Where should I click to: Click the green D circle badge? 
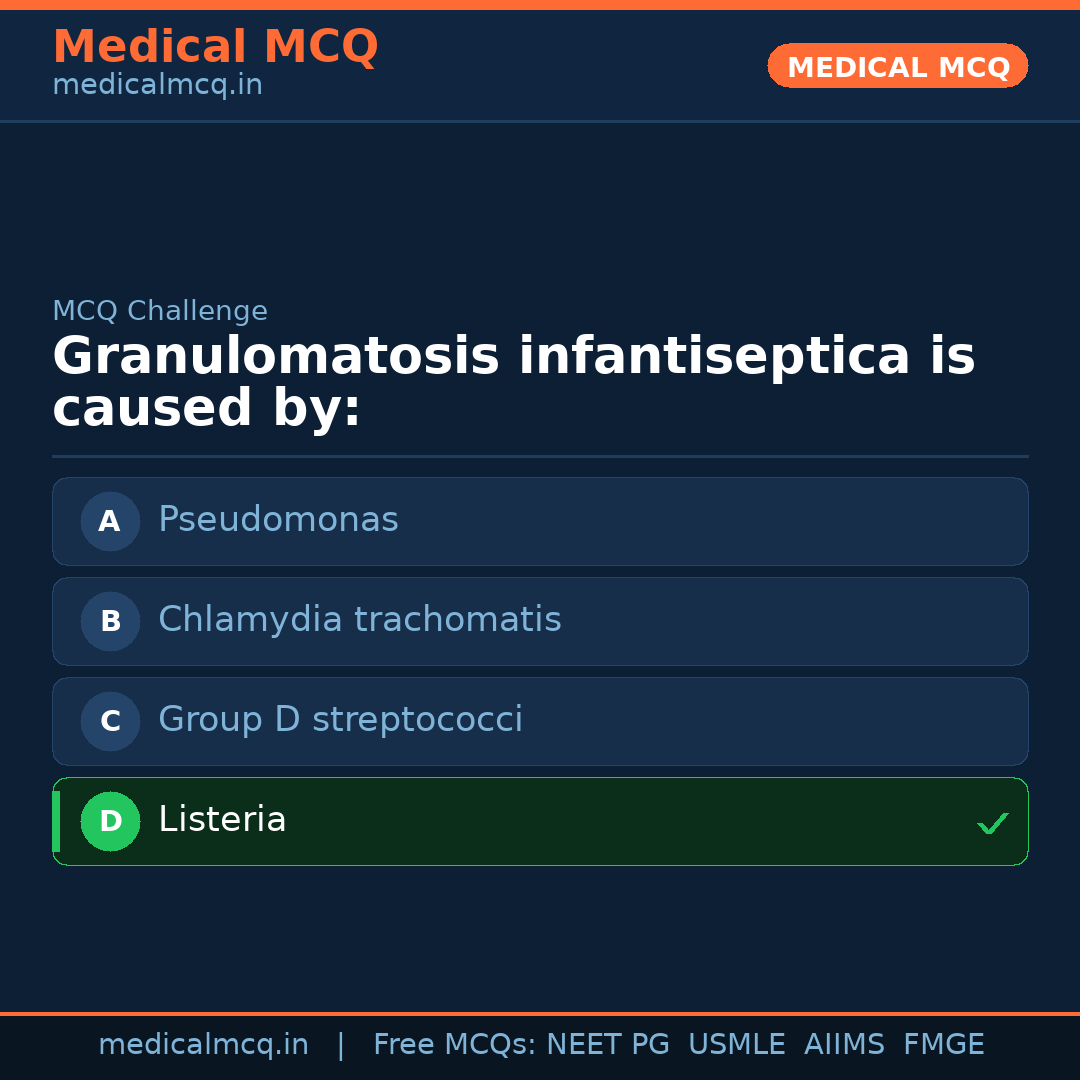tap(110, 821)
